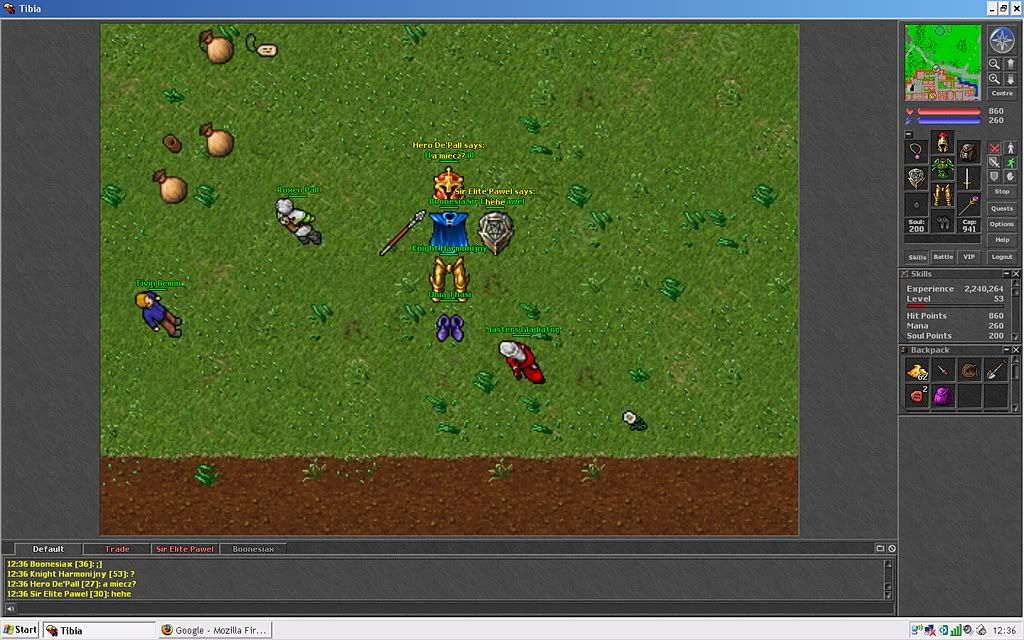Screen dimensions: 1024x640
Task: Zoom out the minimap with minus magnifier
Action: pos(994,64)
